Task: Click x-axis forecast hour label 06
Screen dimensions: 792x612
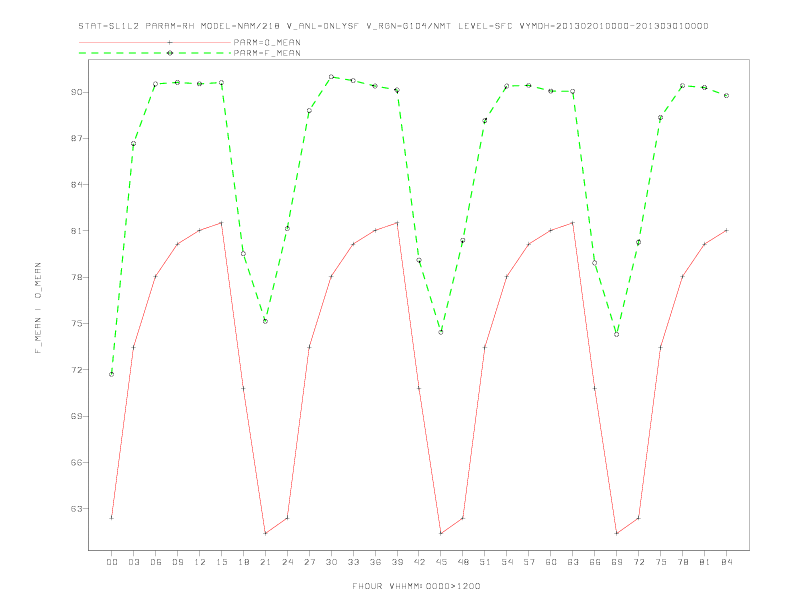Action: (x=156, y=562)
